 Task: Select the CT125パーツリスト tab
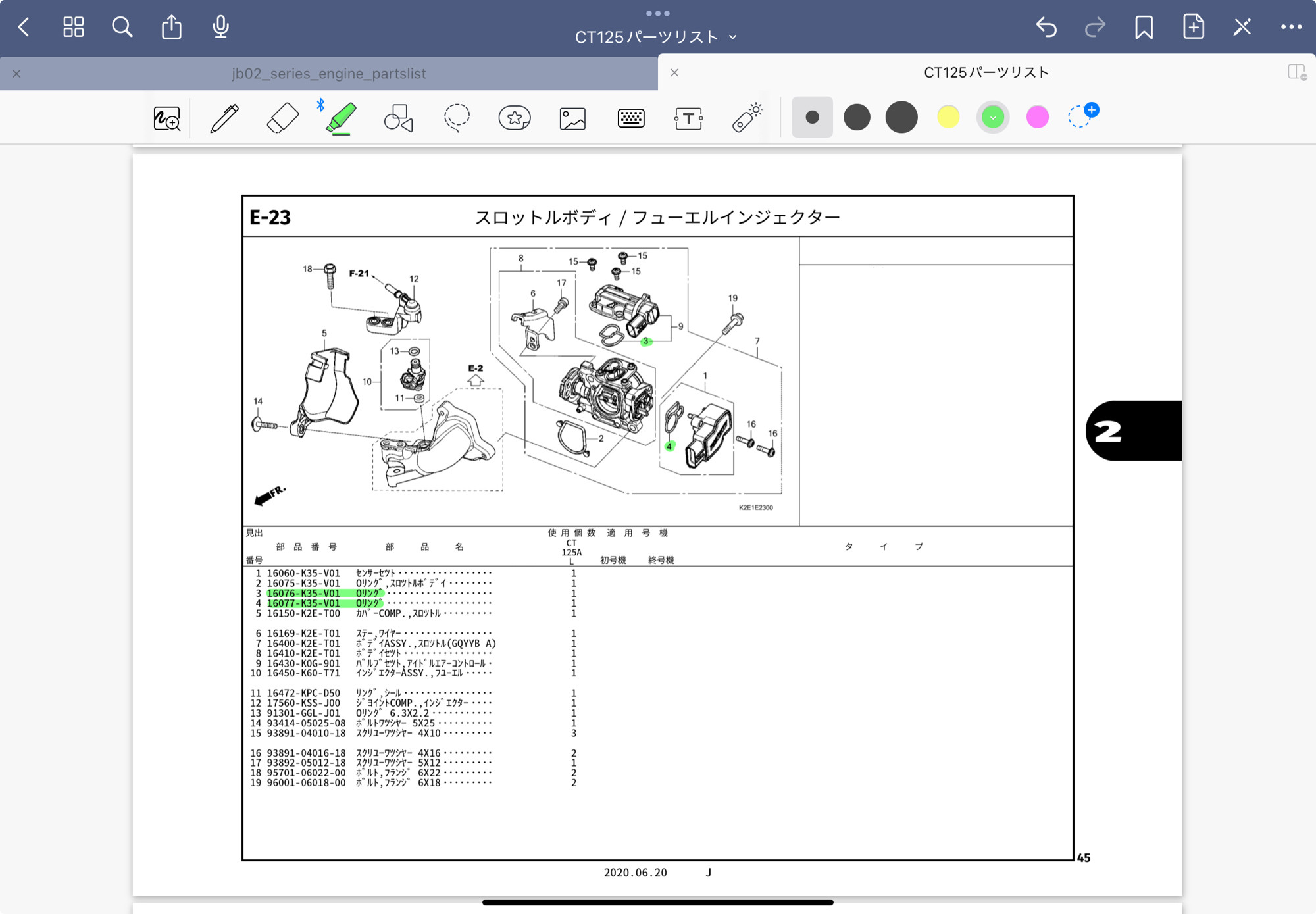tap(986, 72)
